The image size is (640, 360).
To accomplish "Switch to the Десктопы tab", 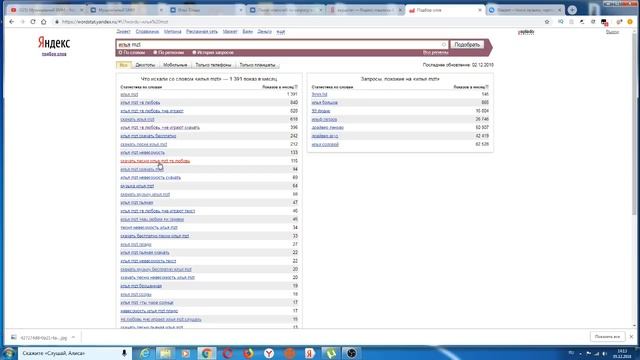I will (145, 65).
